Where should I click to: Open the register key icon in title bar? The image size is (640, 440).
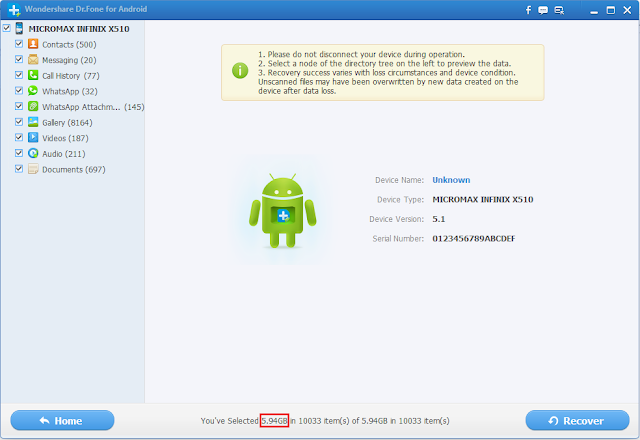559,10
